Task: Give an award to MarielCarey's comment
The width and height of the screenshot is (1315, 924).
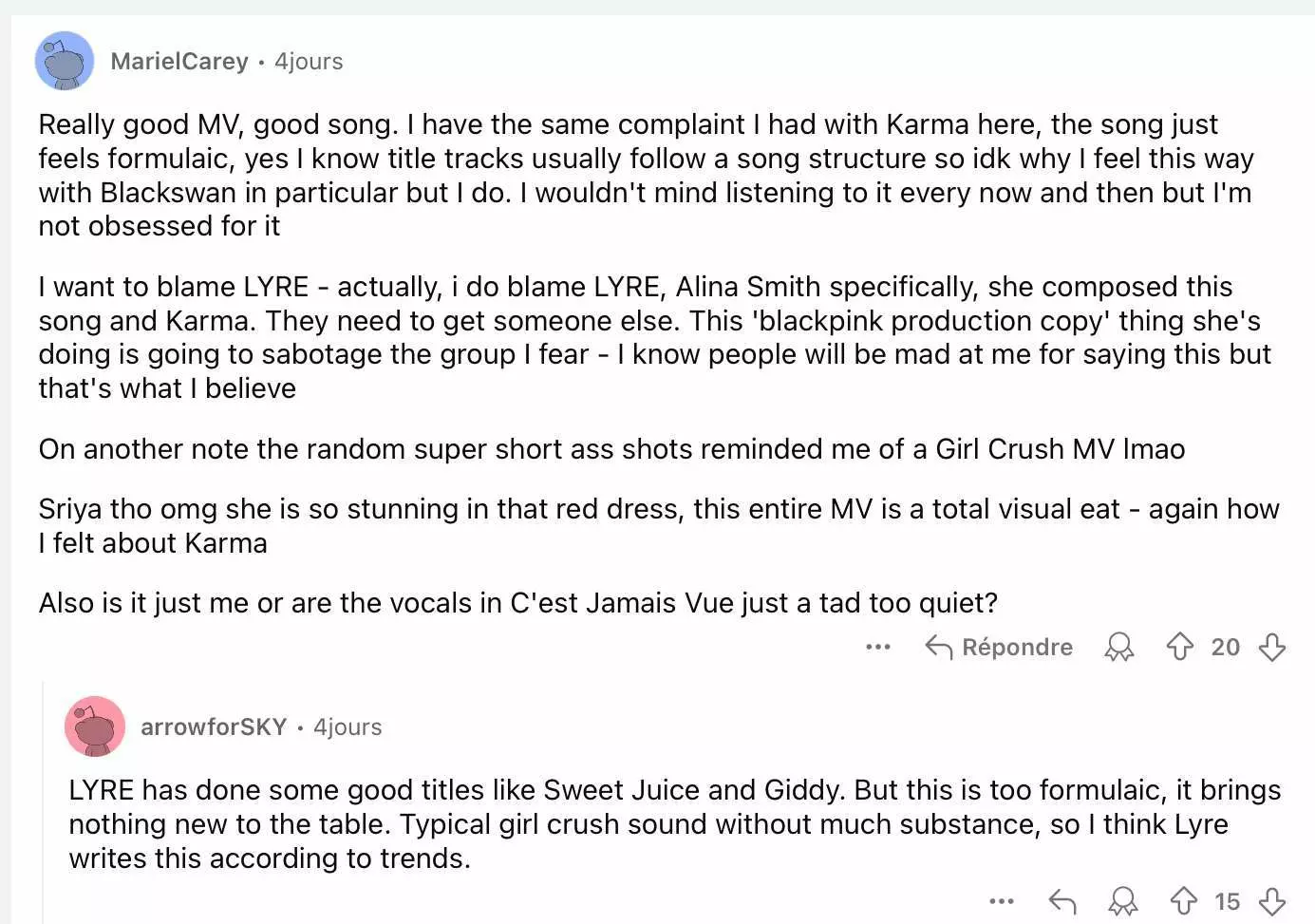Action: 1119,647
